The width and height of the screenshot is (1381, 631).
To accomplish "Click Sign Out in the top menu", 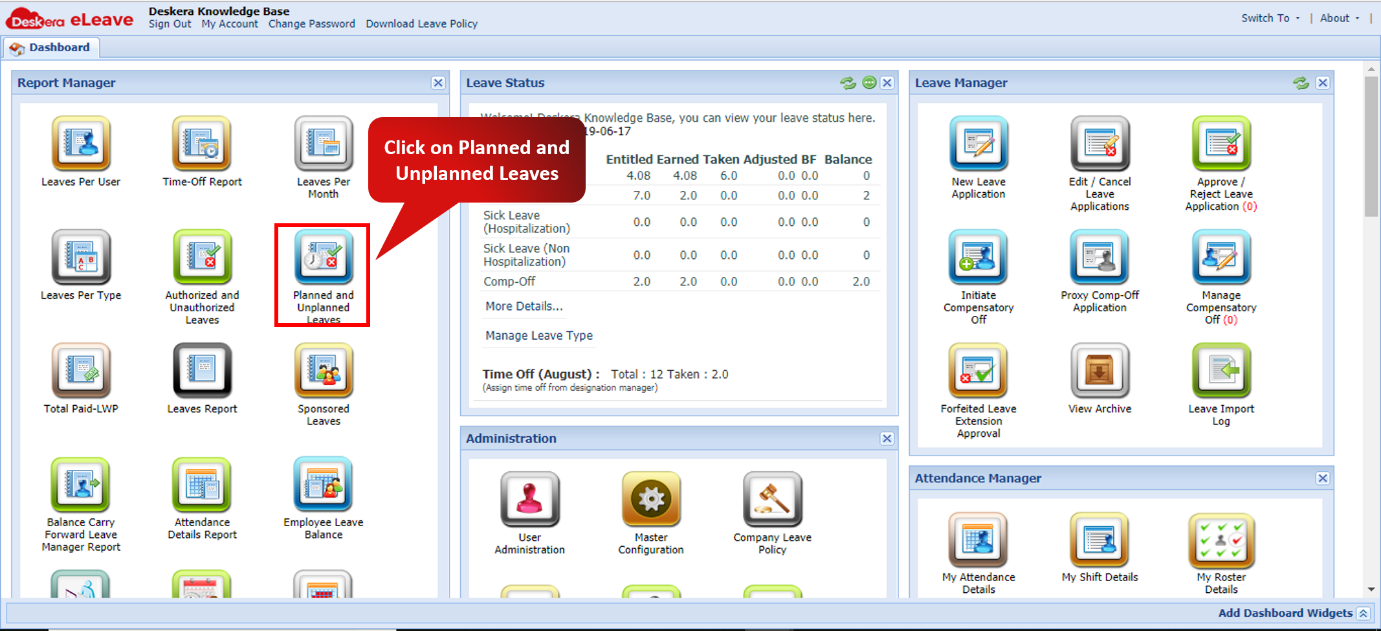I will pyautogui.click(x=169, y=24).
